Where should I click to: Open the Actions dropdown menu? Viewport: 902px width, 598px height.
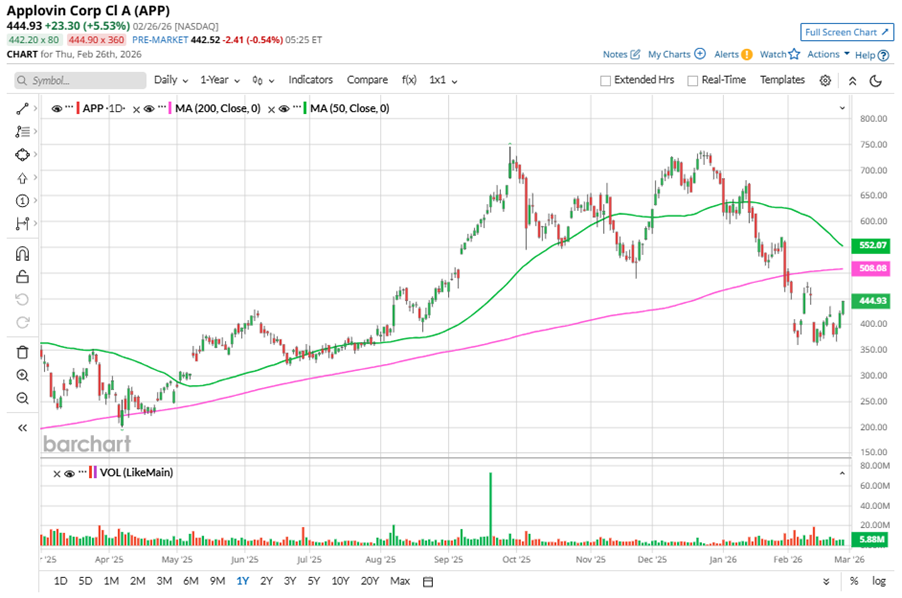pos(828,54)
